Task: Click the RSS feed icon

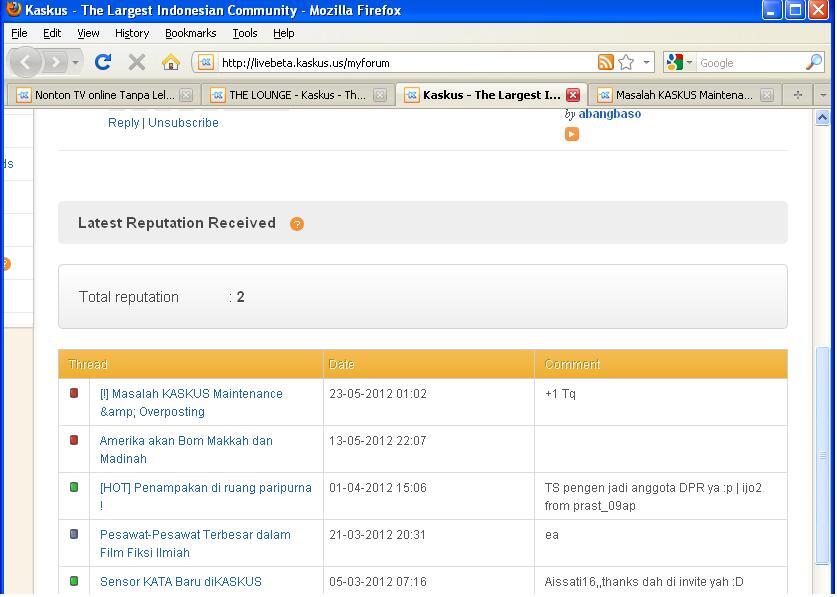Action: point(605,62)
